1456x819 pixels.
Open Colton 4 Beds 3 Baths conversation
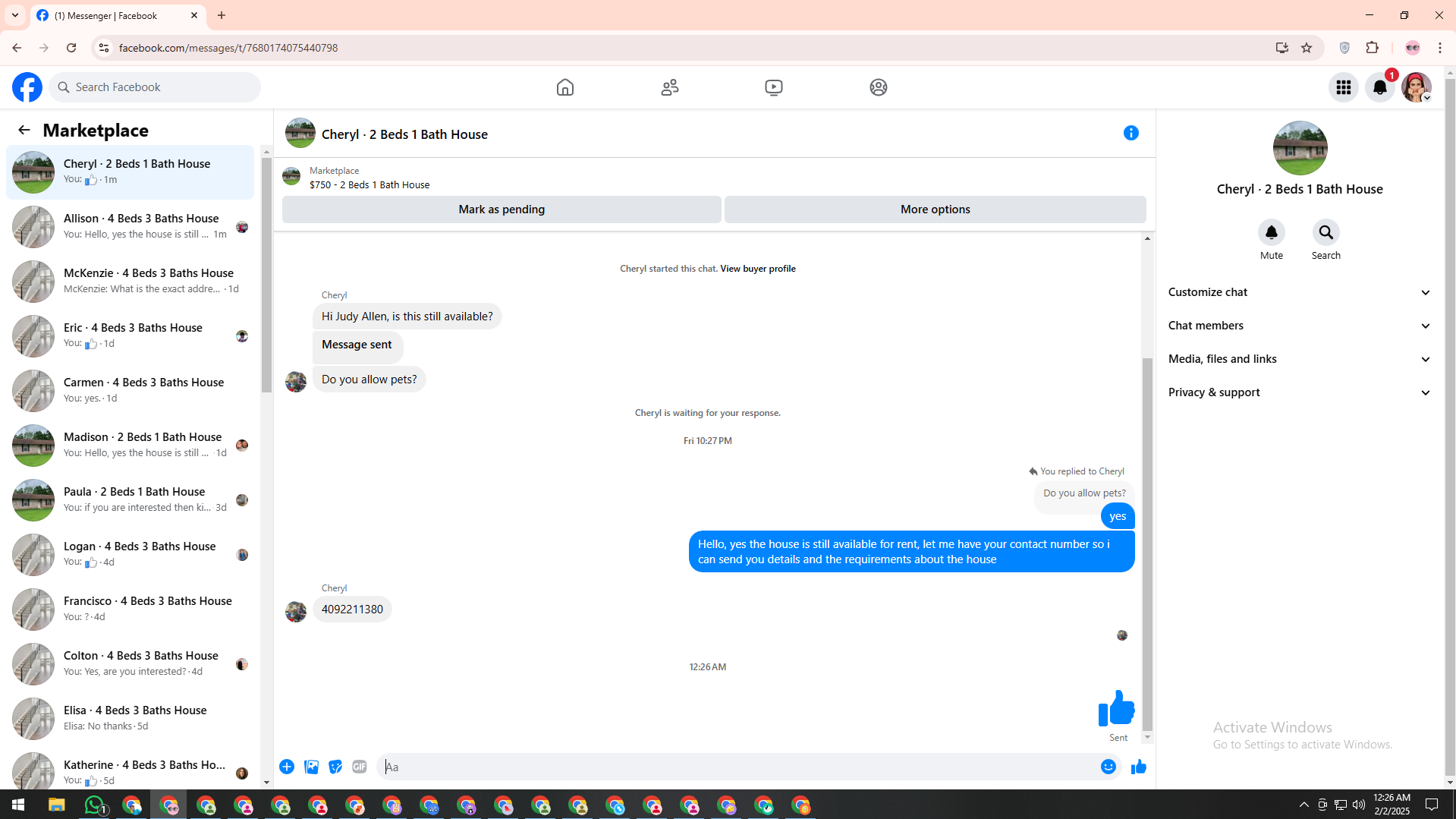pos(131,663)
